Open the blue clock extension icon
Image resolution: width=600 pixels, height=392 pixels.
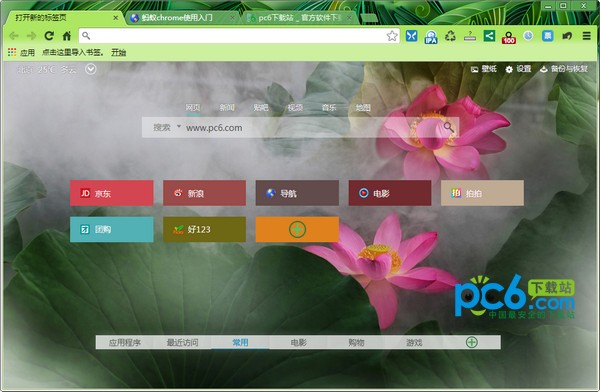[528, 36]
